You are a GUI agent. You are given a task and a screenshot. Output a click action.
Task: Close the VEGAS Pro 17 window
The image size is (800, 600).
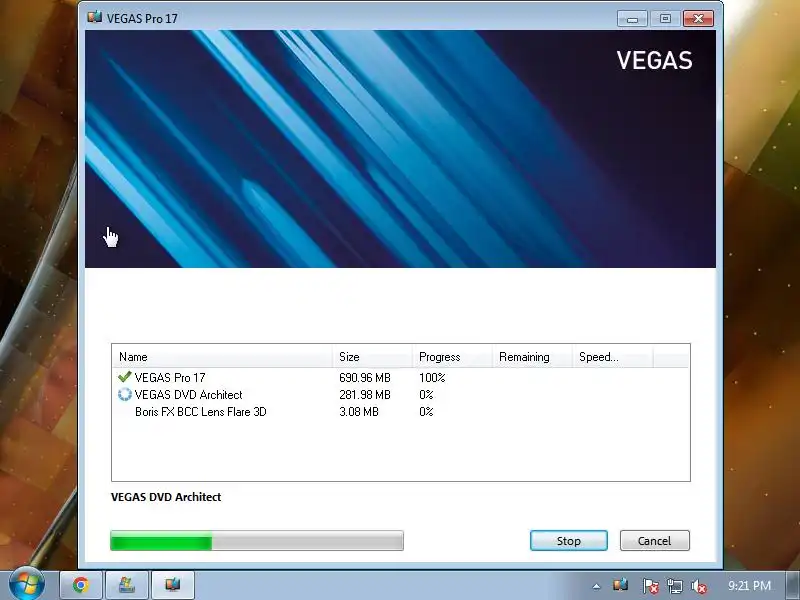click(x=698, y=19)
